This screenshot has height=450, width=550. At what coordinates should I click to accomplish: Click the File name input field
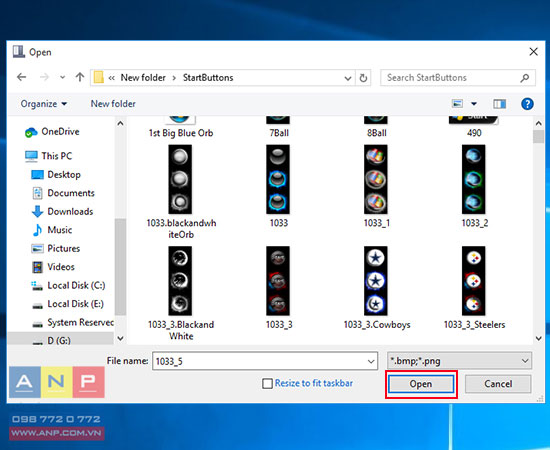[x=265, y=361]
